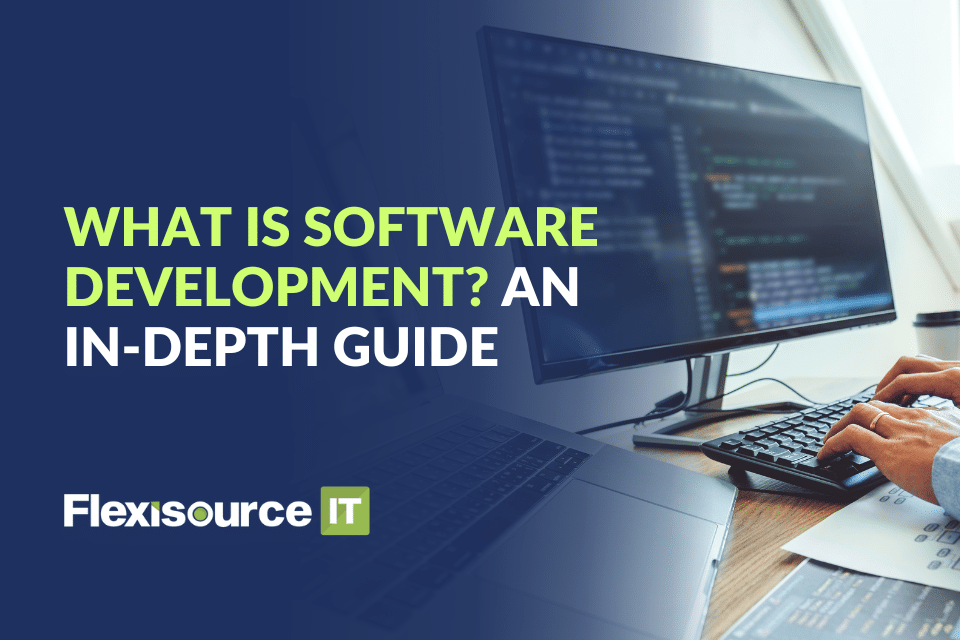Image resolution: width=960 pixels, height=640 pixels.
Task: Click the green word "DEVELOPMENT?"
Action: (277, 287)
